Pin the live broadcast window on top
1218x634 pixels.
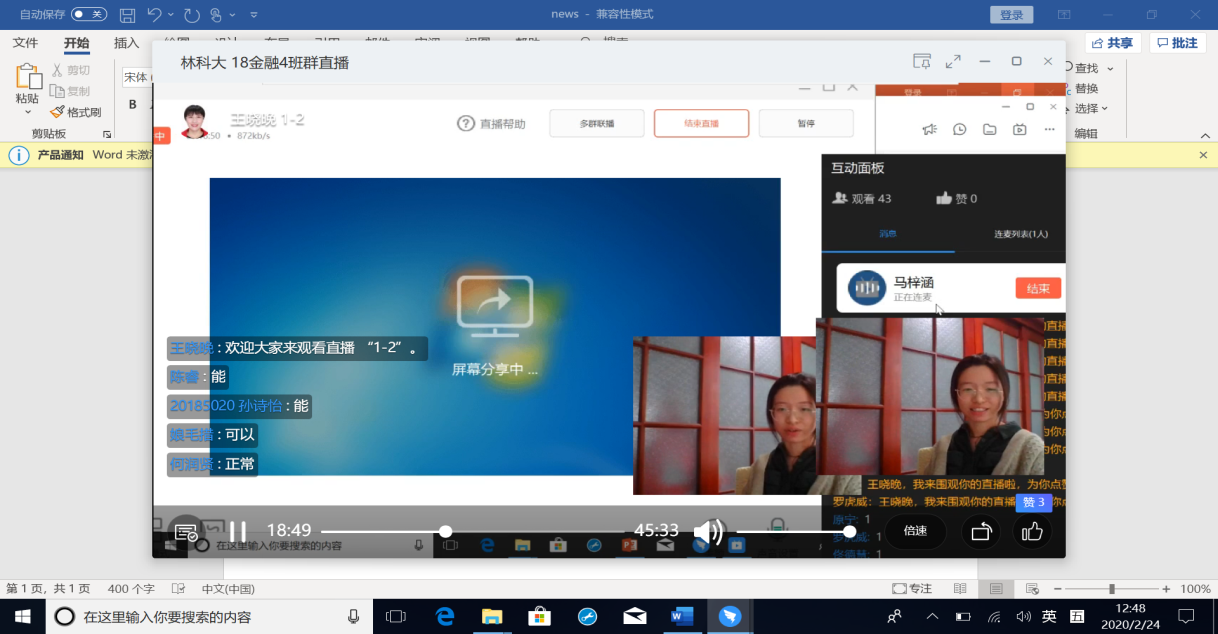(x=922, y=61)
